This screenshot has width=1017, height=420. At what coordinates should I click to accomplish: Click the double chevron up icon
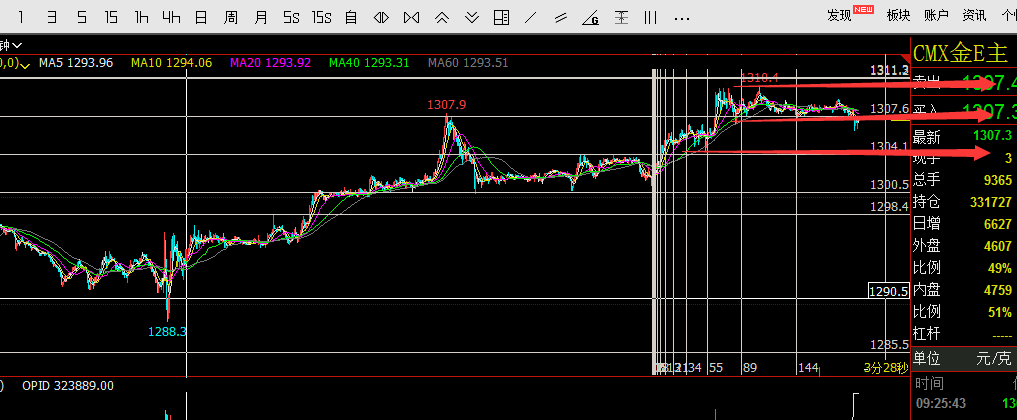tap(441, 17)
